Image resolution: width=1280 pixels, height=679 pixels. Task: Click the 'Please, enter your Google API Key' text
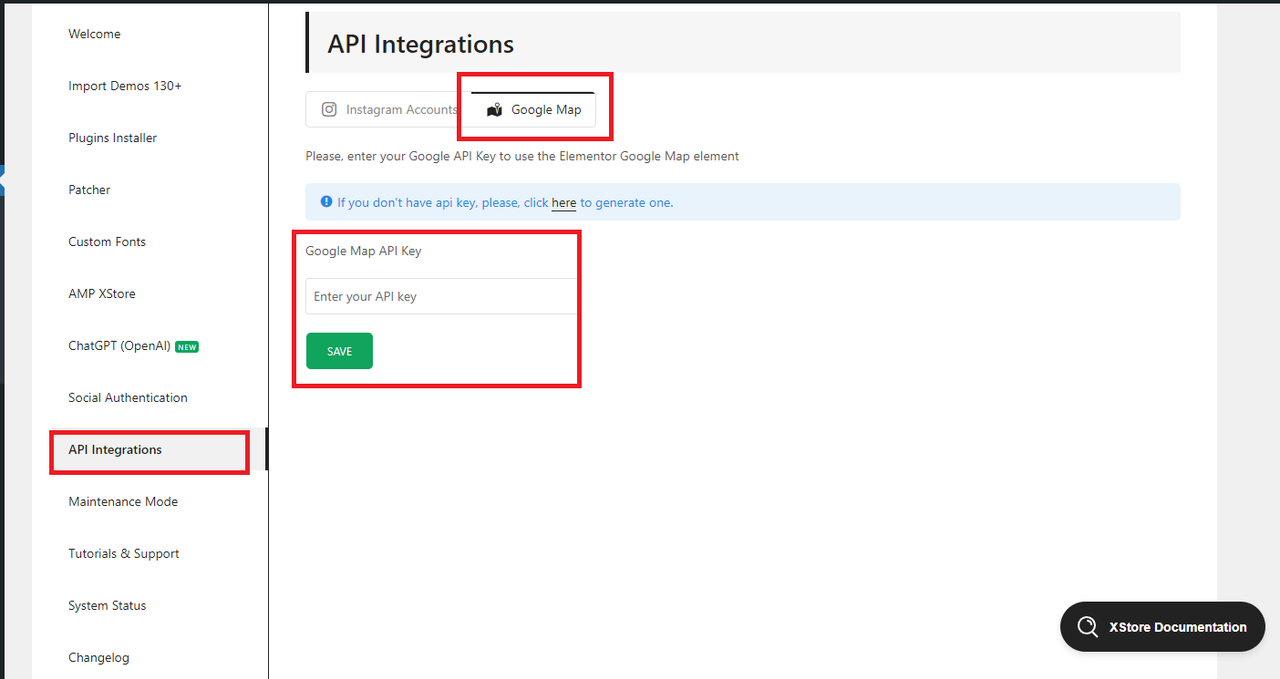coord(522,157)
